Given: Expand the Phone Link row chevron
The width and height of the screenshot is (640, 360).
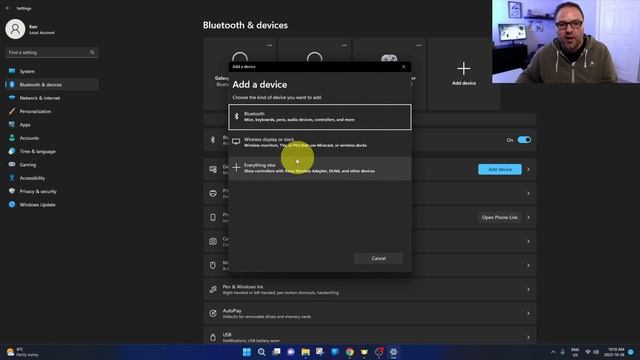Looking at the screenshot, I should pyautogui.click(x=528, y=218).
